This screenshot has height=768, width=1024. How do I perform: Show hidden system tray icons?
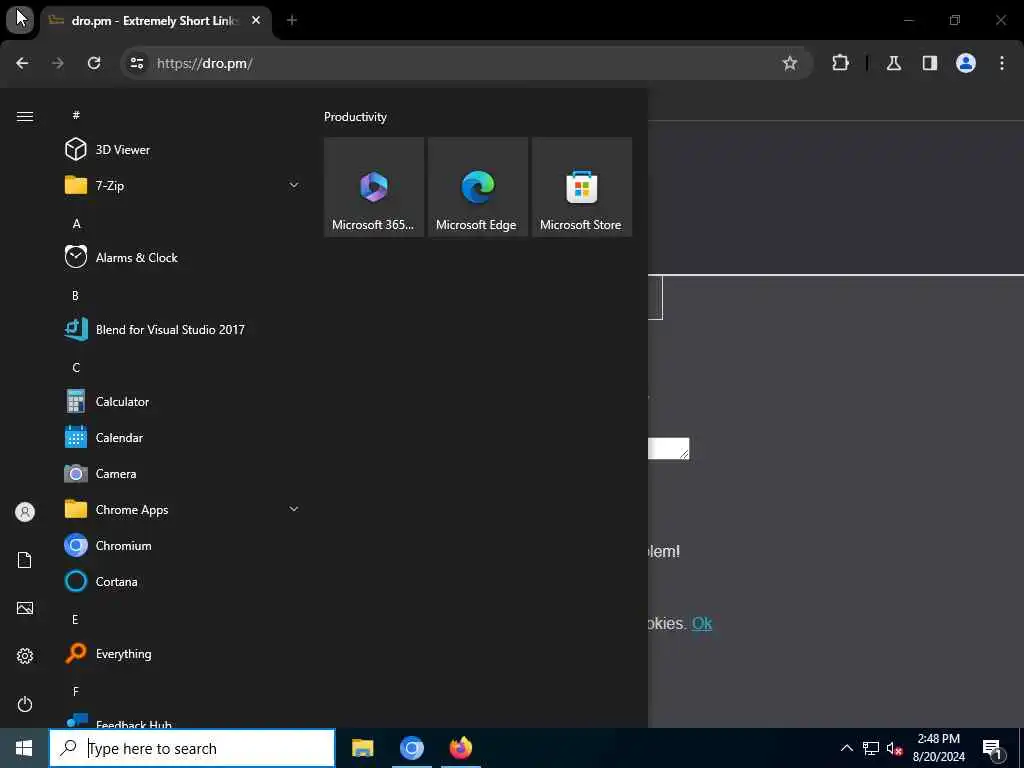click(846, 748)
